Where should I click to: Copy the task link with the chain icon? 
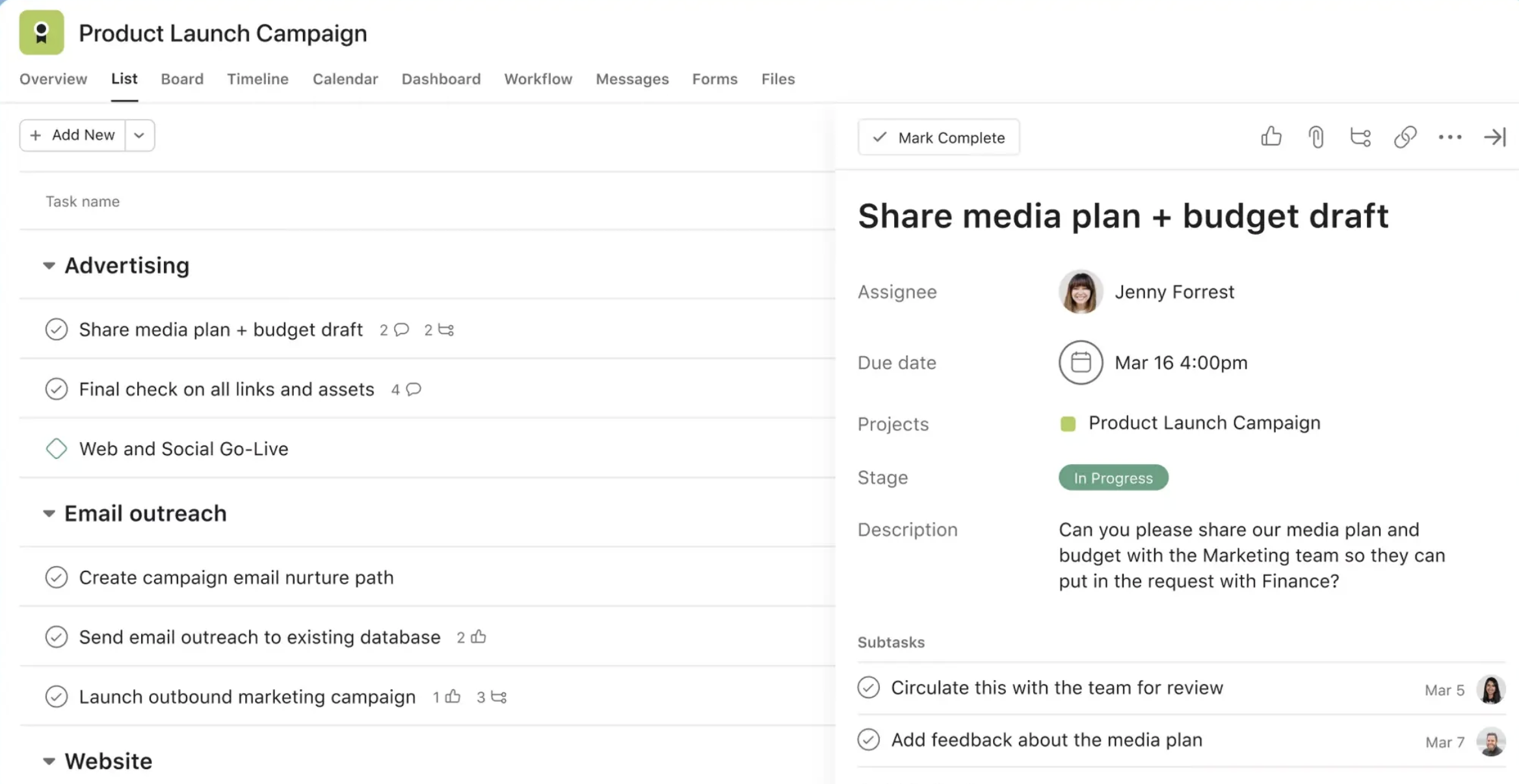click(x=1405, y=137)
